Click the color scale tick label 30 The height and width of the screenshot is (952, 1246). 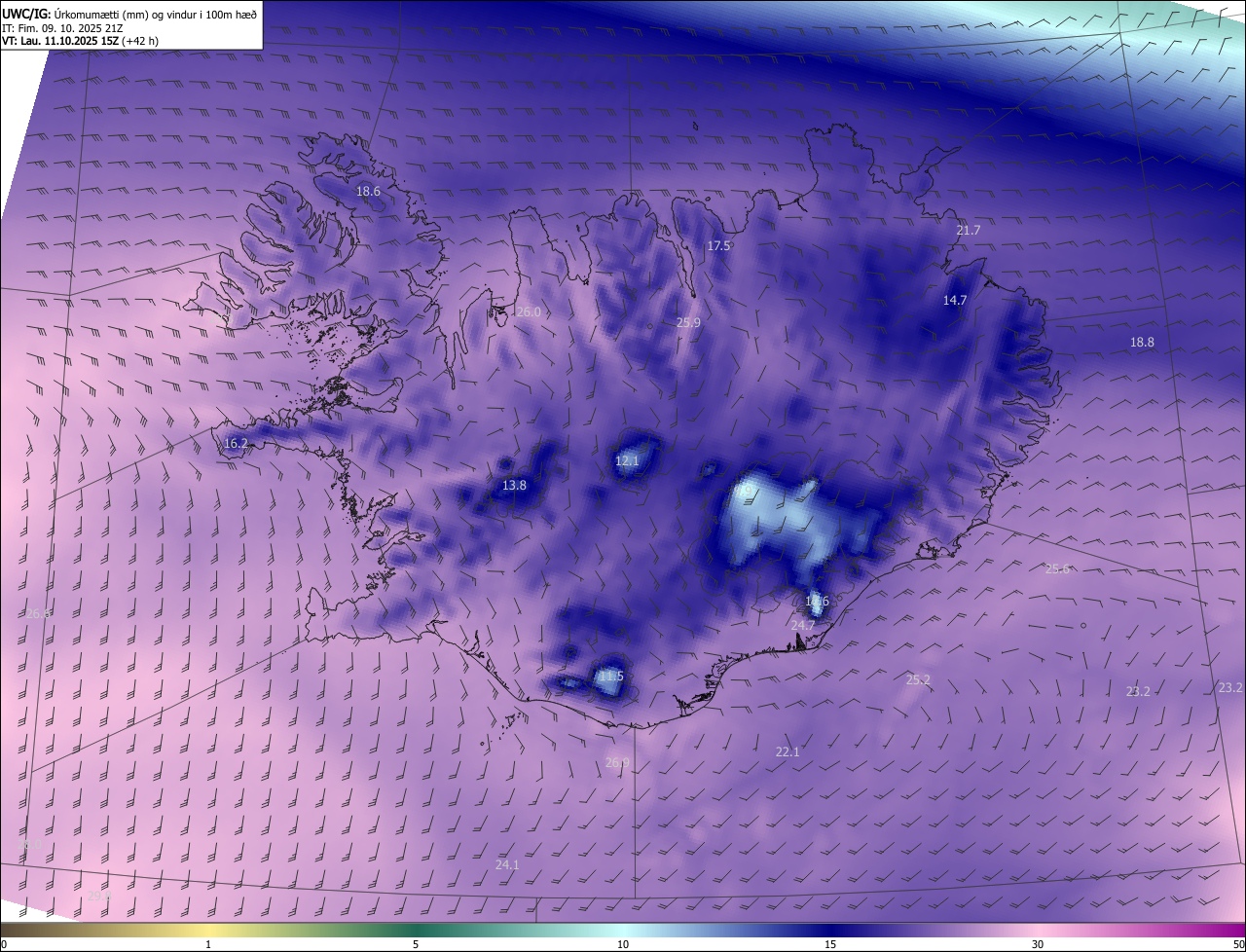1038,945
